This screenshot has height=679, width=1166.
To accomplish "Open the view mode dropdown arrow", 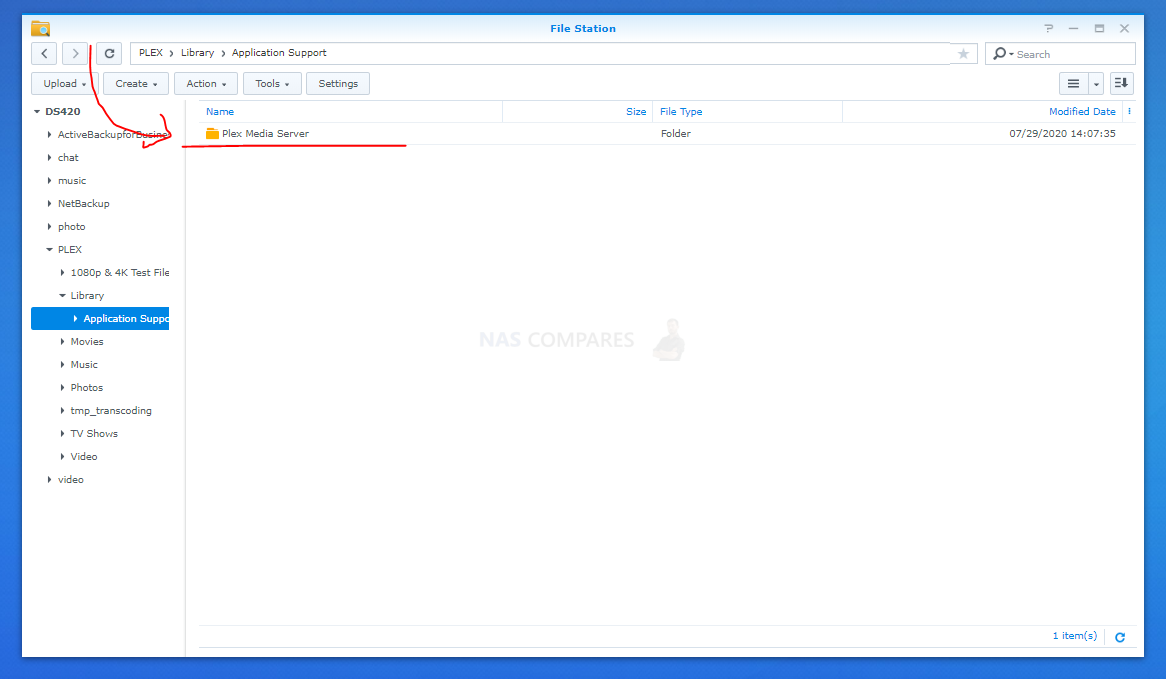I will 1096,83.
